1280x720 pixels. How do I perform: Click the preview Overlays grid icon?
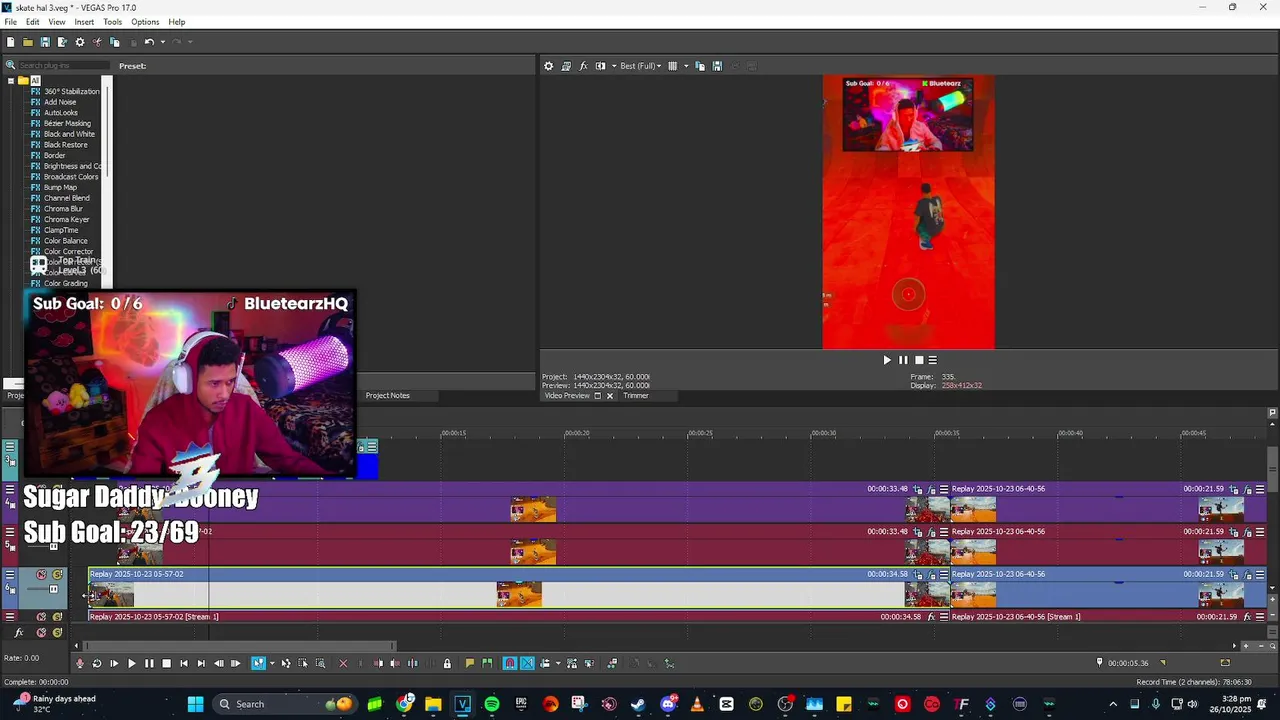pyautogui.click(x=673, y=66)
